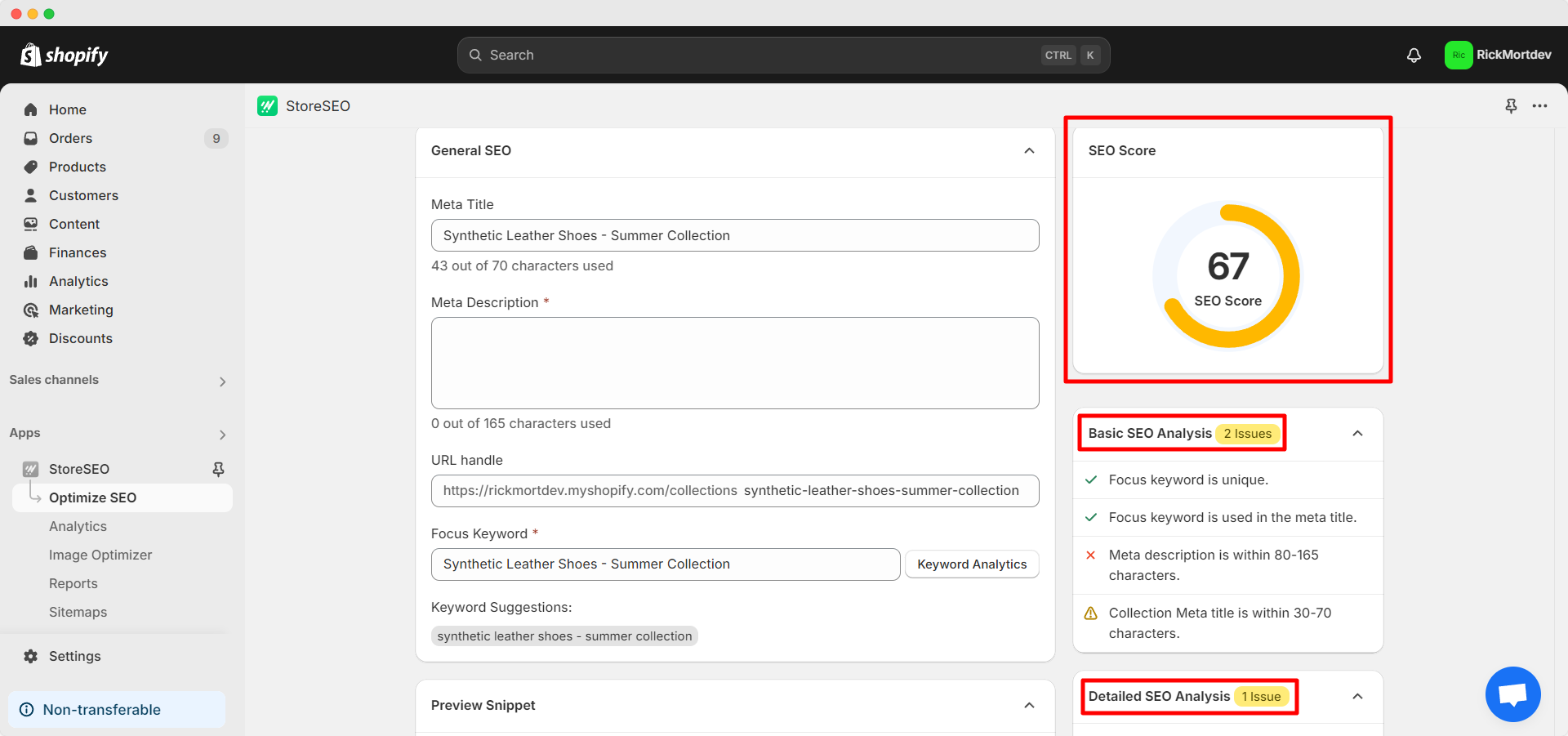This screenshot has width=1568, height=736.
Task: Focus the Search bar
Action: (783, 55)
